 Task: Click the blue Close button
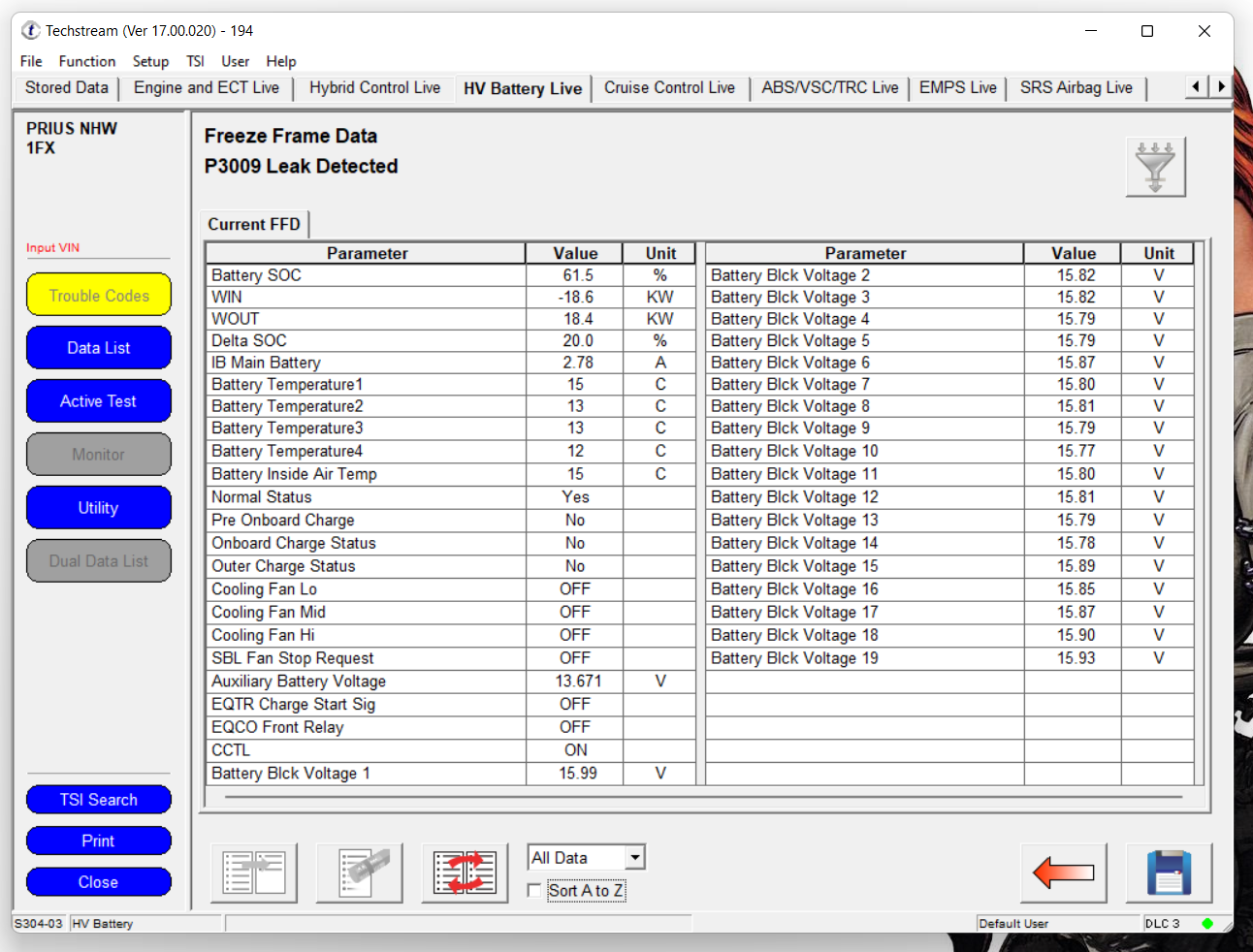99,882
